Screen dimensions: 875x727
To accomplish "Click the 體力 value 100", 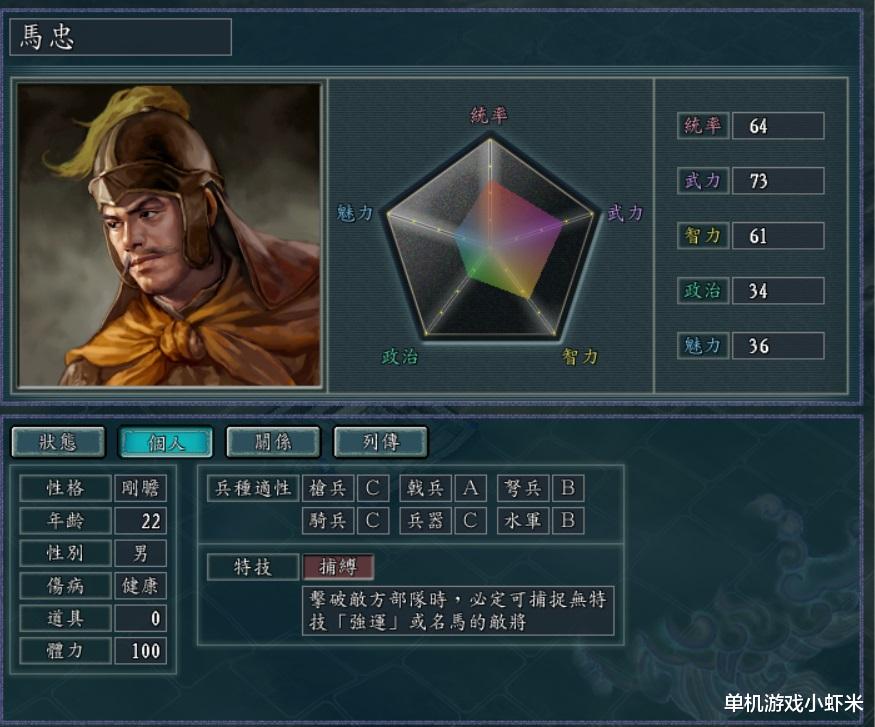I will coord(141,651).
